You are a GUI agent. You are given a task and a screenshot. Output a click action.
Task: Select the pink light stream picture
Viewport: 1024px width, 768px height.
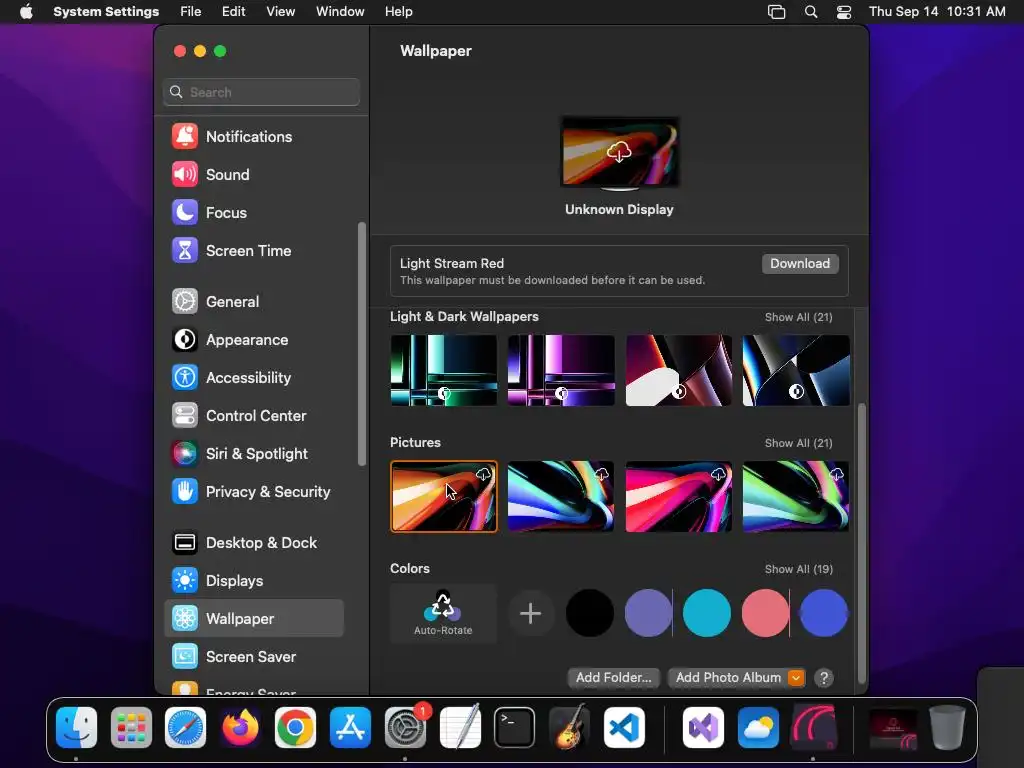679,496
